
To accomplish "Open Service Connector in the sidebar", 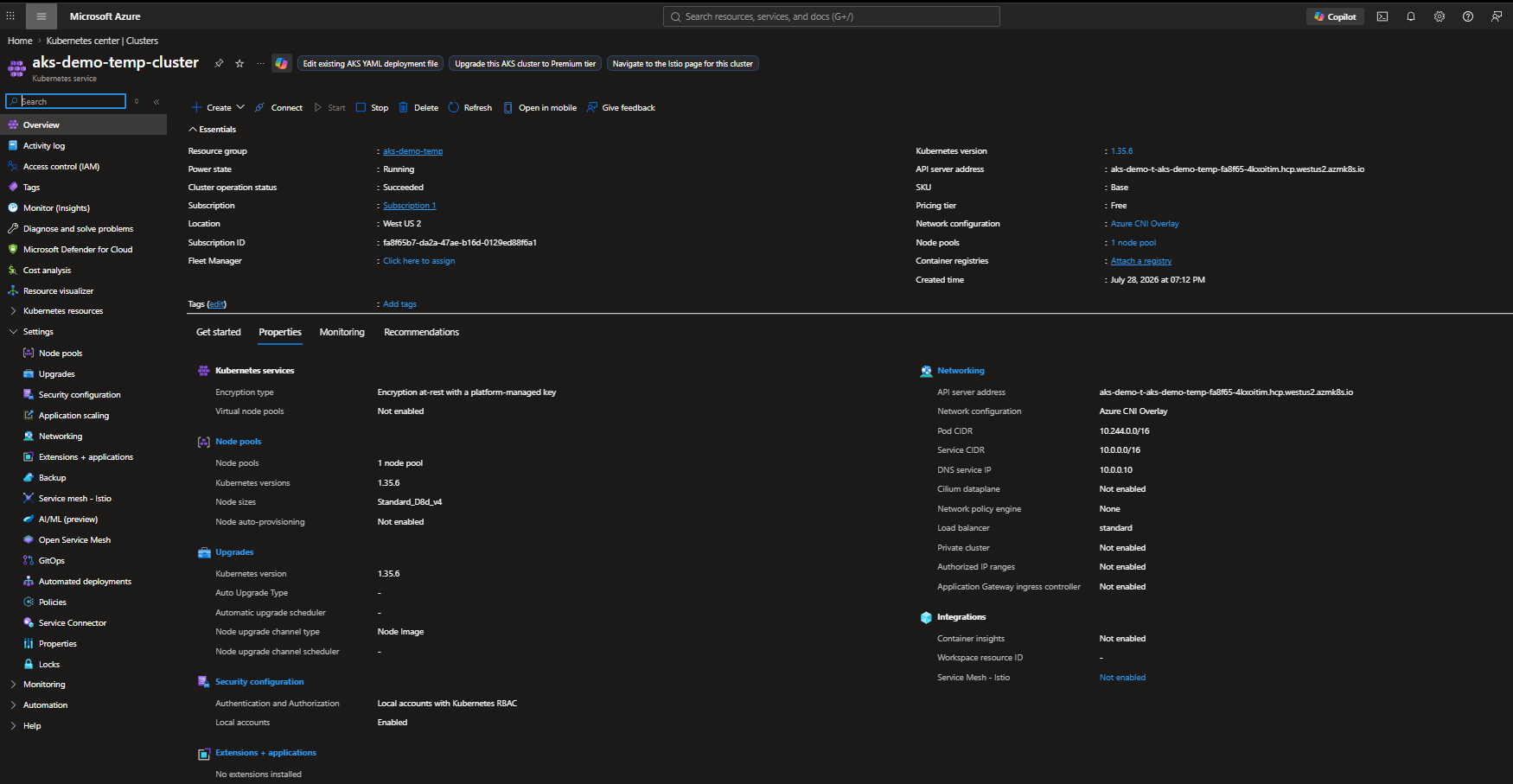I will pos(73,623).
